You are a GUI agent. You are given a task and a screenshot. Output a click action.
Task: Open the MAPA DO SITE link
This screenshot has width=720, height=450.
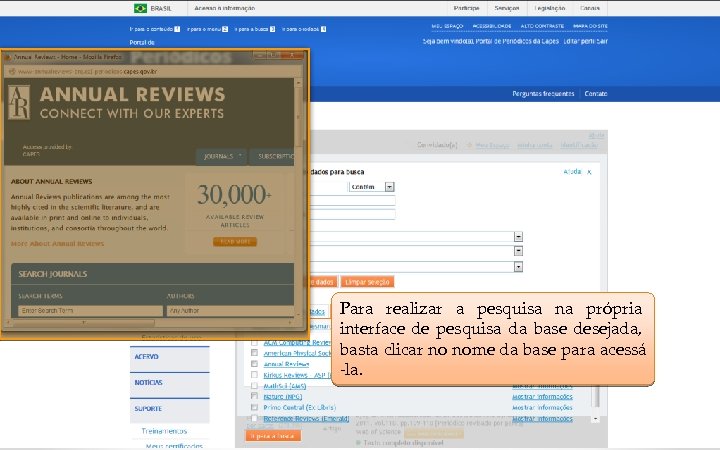(590, 26)
